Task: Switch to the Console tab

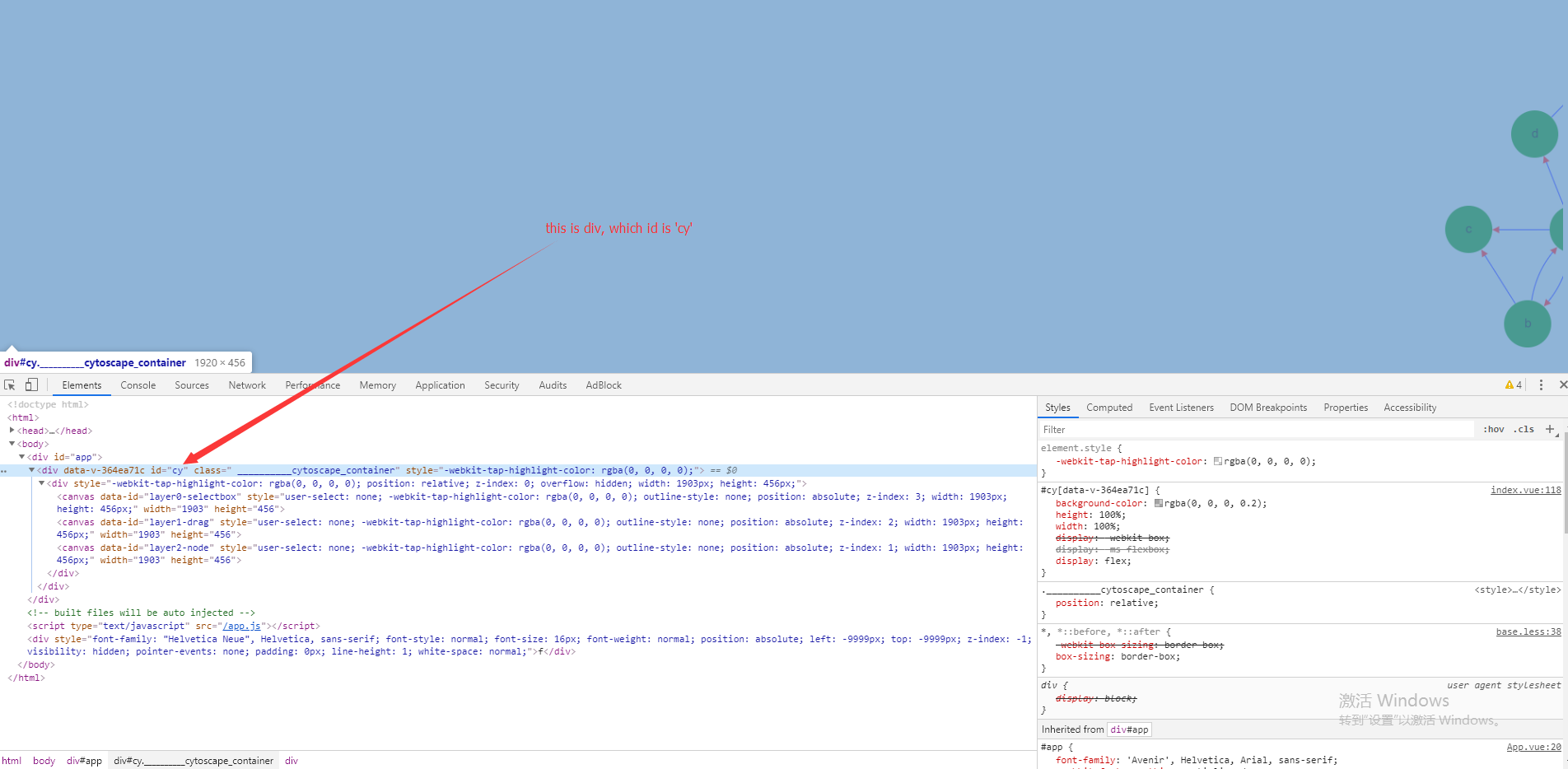Action: tap(138, 384)
